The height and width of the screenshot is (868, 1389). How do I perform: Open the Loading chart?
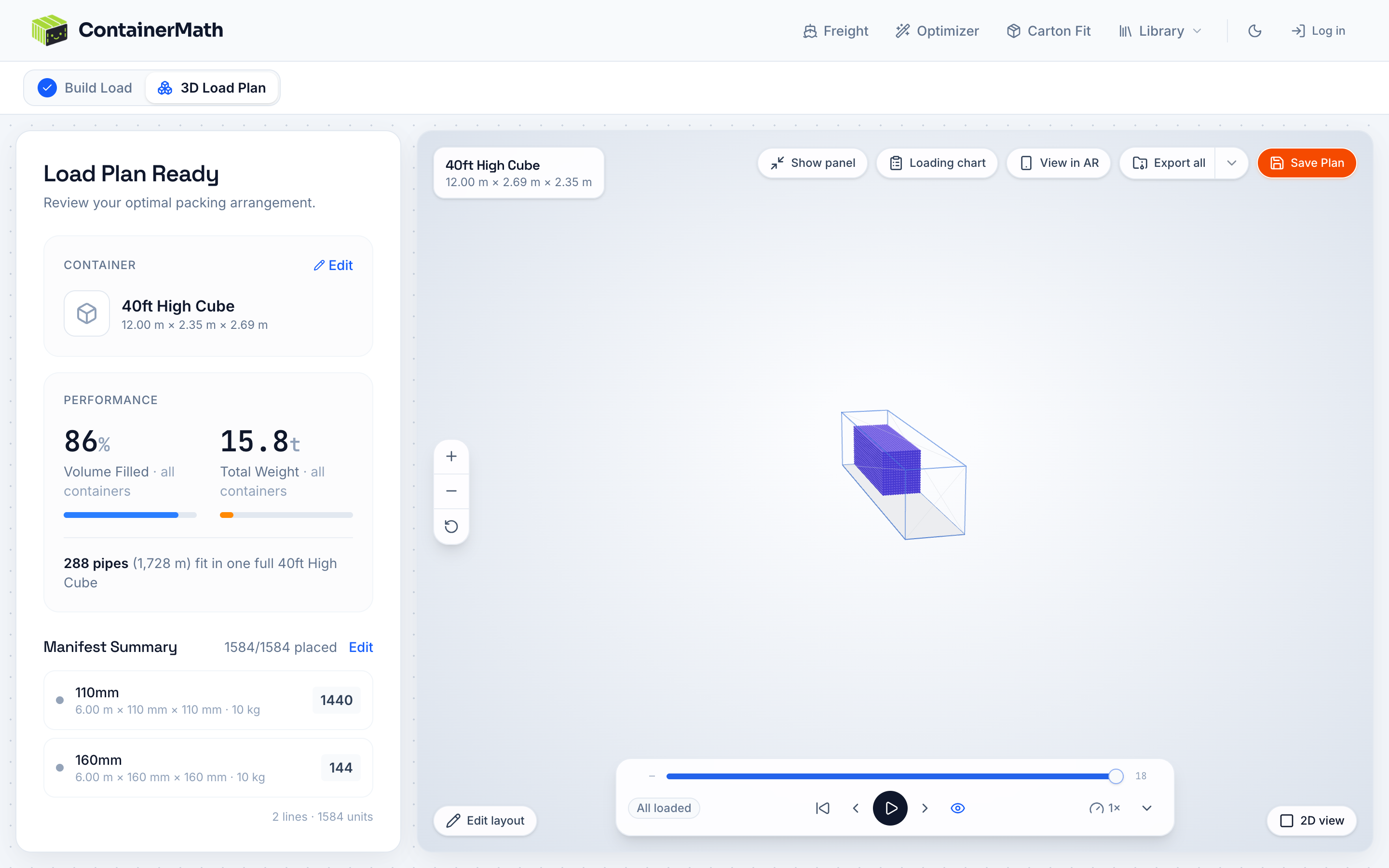click(937, 163)
